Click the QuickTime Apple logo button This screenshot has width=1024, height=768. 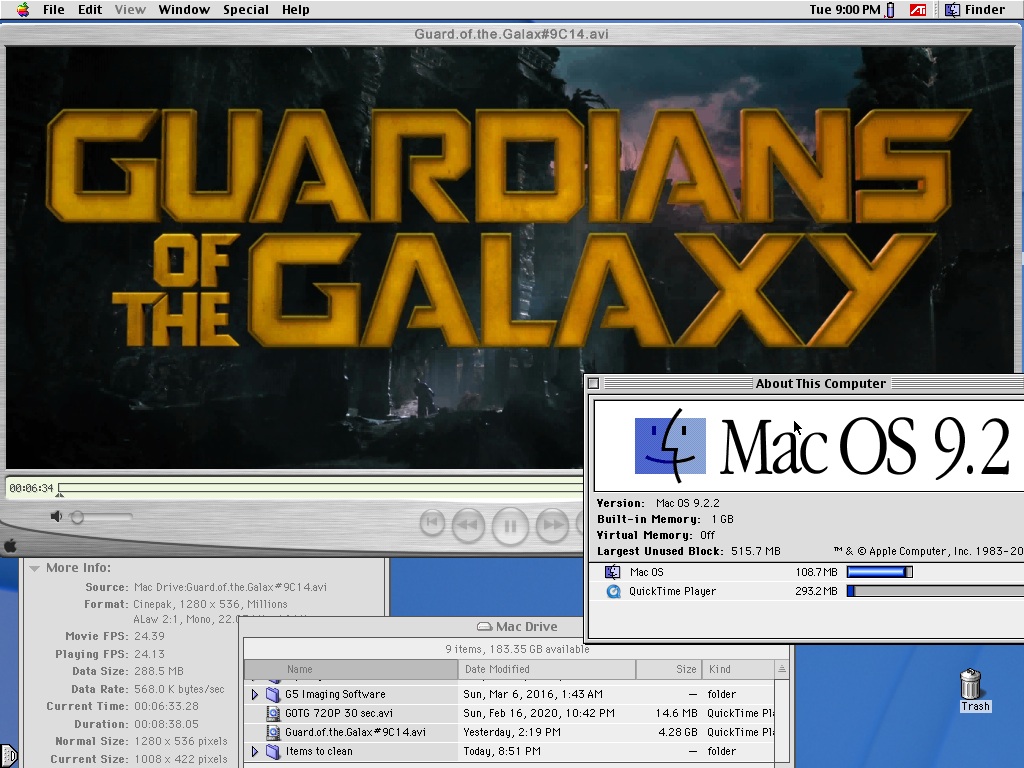pos(10,546)
